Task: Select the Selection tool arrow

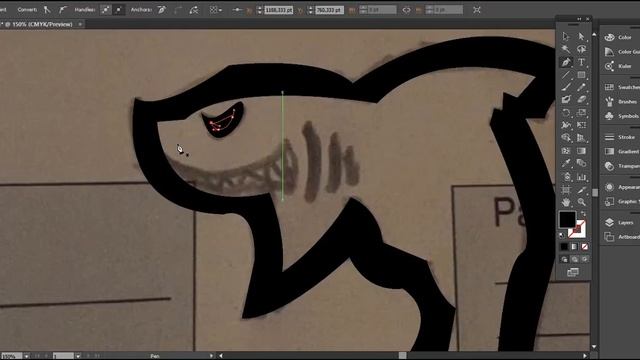Action: (x=566, y=37)
